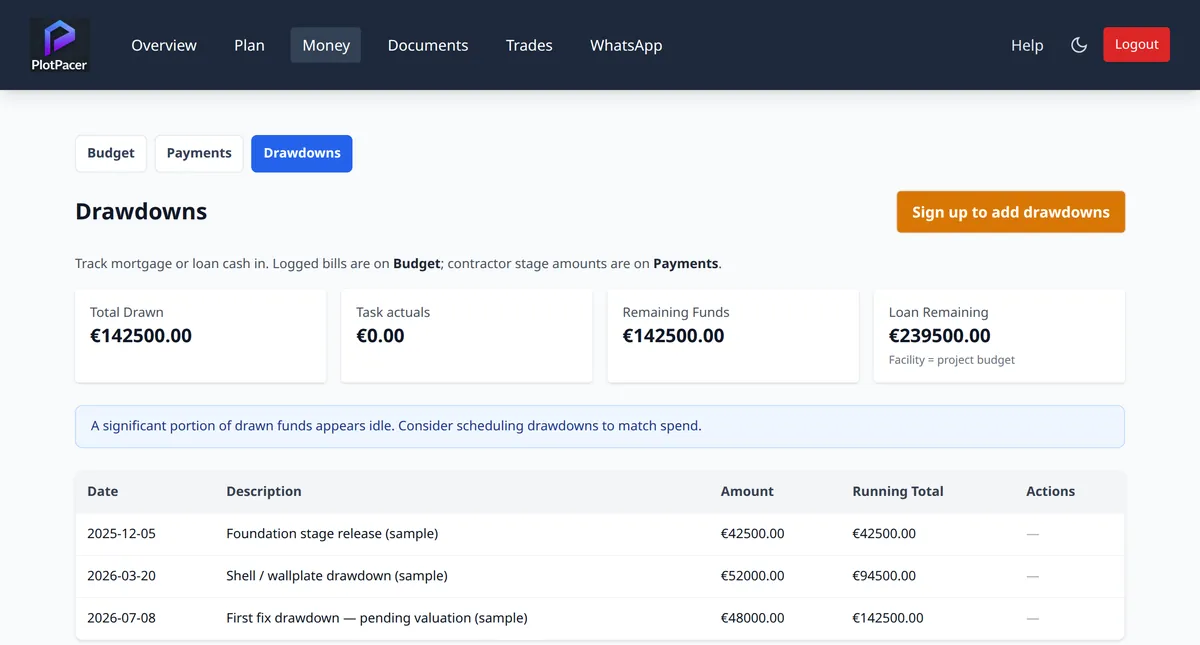Click Shell / wallplate drawdown (sample) description
Screen dimensions: 1200x645
tap(337, 576)
